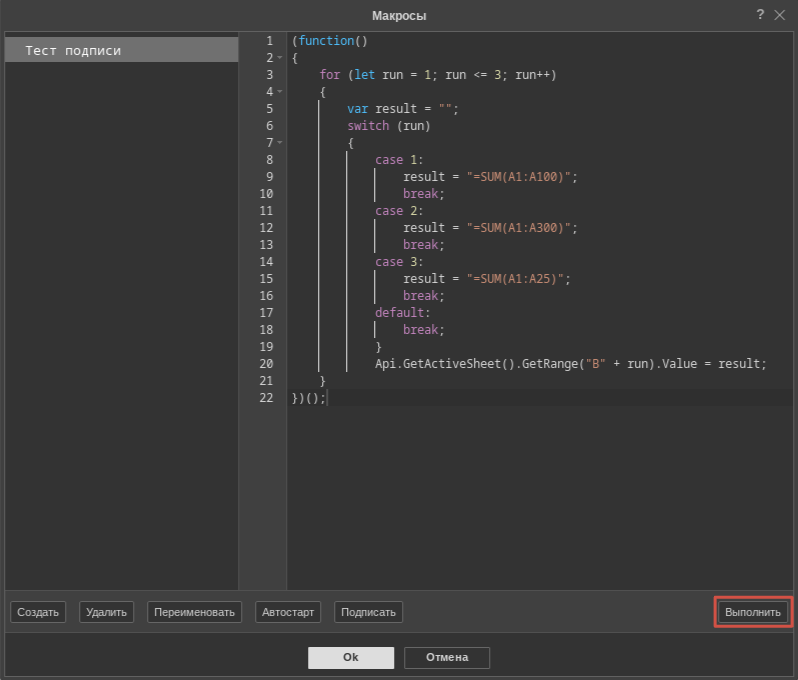The image size is (798, 680).
Task: Click 'Api.GetActiveSheet()' on line 20
Action: (445, 364)
